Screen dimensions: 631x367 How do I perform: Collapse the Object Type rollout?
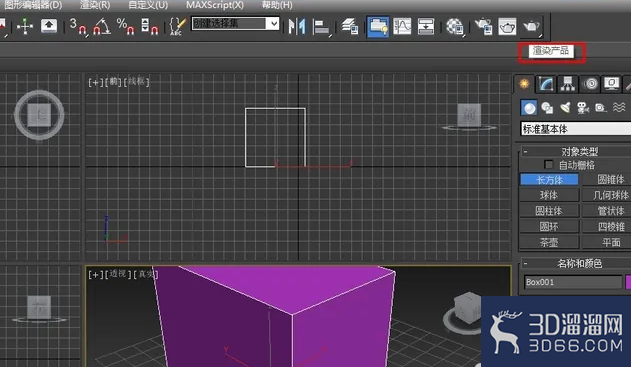point(525,152)
